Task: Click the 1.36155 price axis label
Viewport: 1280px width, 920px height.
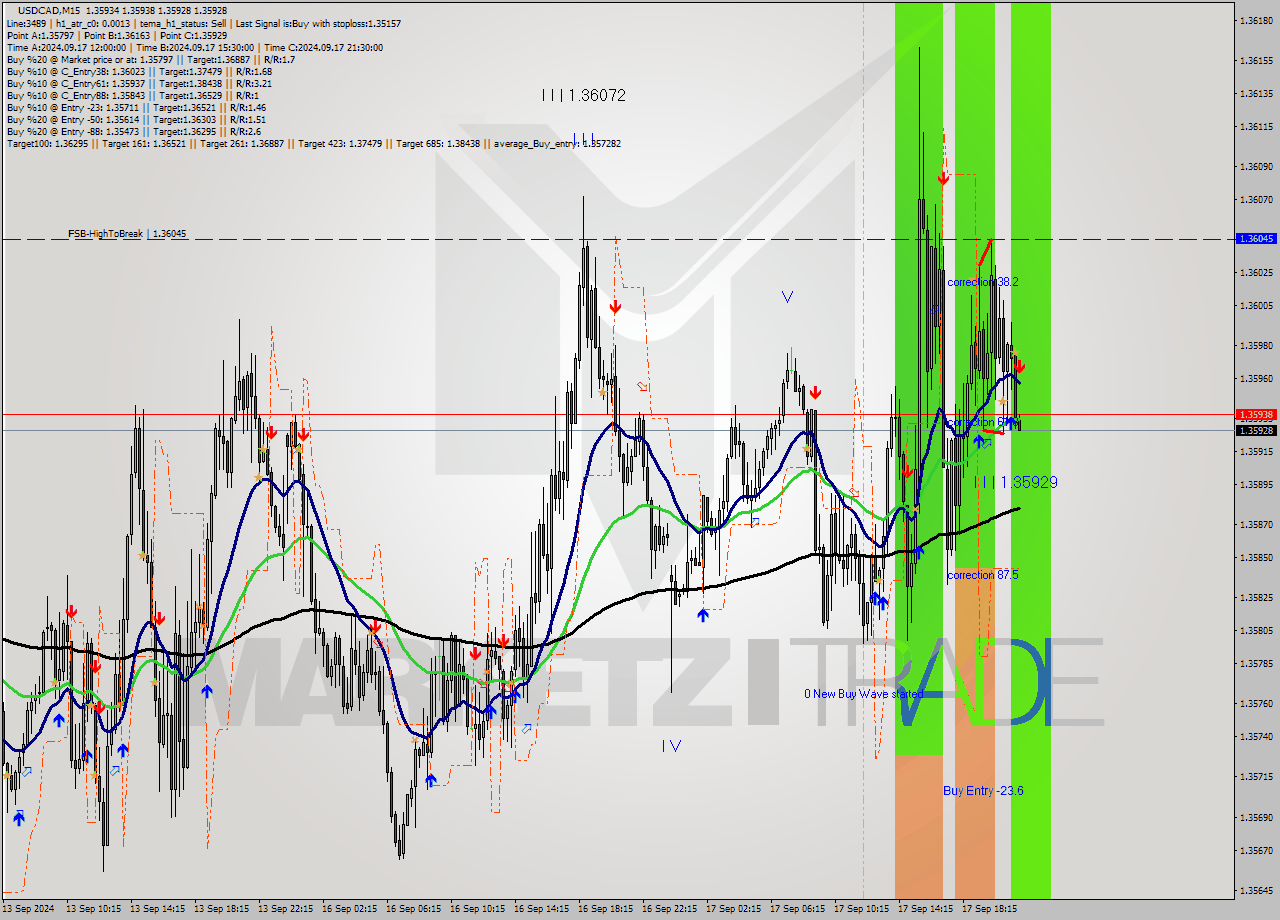Action: (1256, 60)
